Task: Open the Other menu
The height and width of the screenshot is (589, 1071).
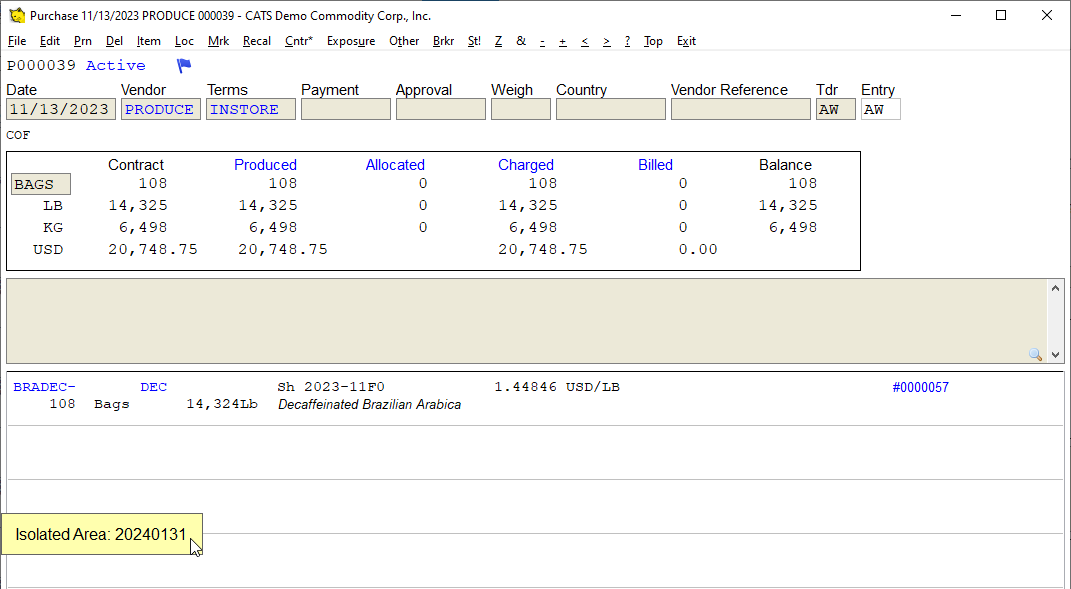Action: click(x=404, y=41)
